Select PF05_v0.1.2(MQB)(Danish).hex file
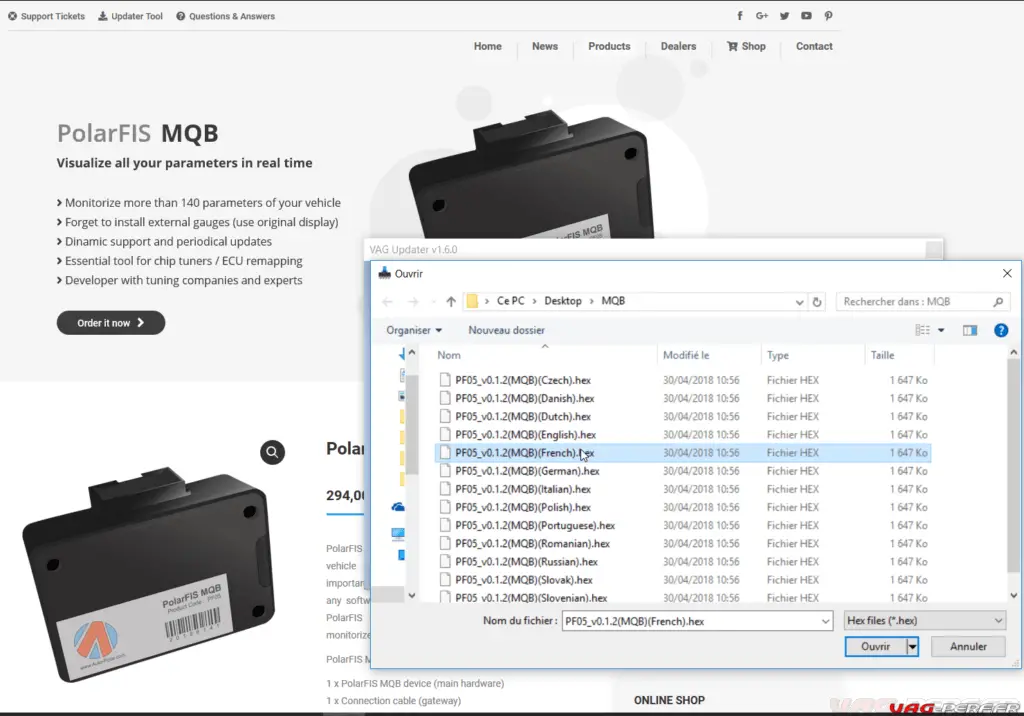The height and width of the screenshot is (716, 1024). coord(683,399)
